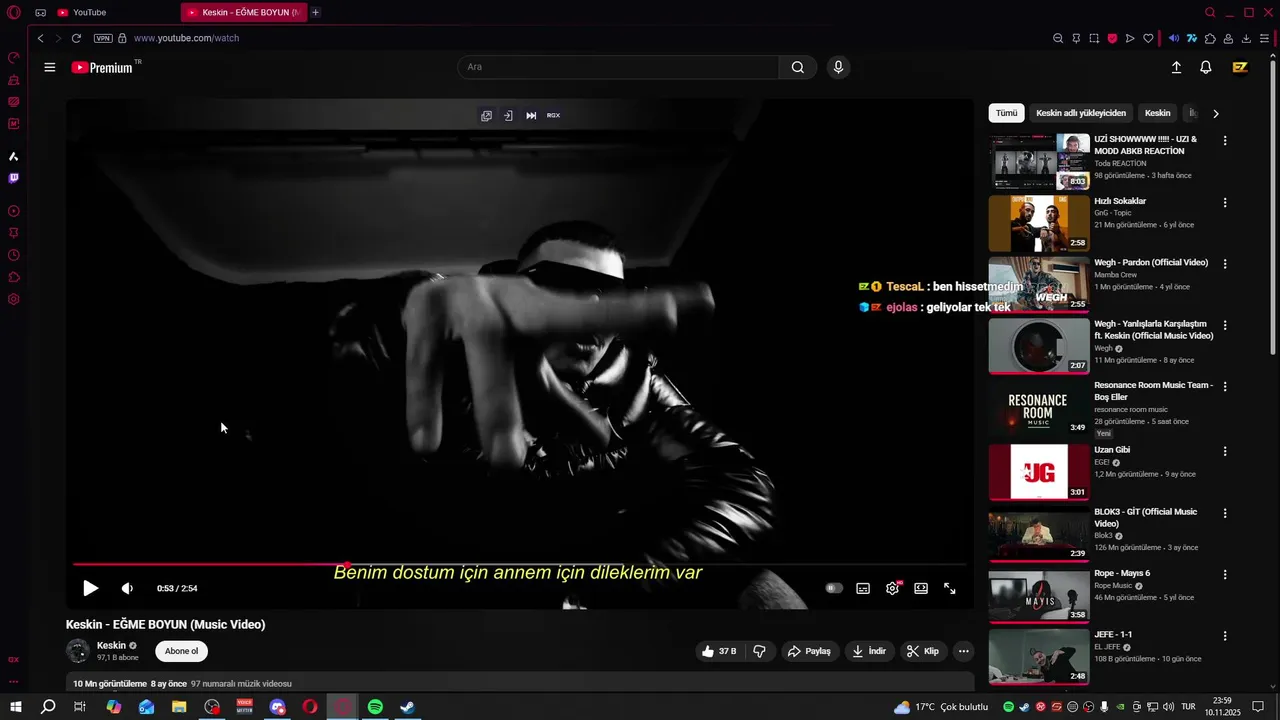Image resolution: width=1280 pixels, height=720 pixels.
Task: Open Twitch from the Opera sidebar
Action: (x=14, y=178)
